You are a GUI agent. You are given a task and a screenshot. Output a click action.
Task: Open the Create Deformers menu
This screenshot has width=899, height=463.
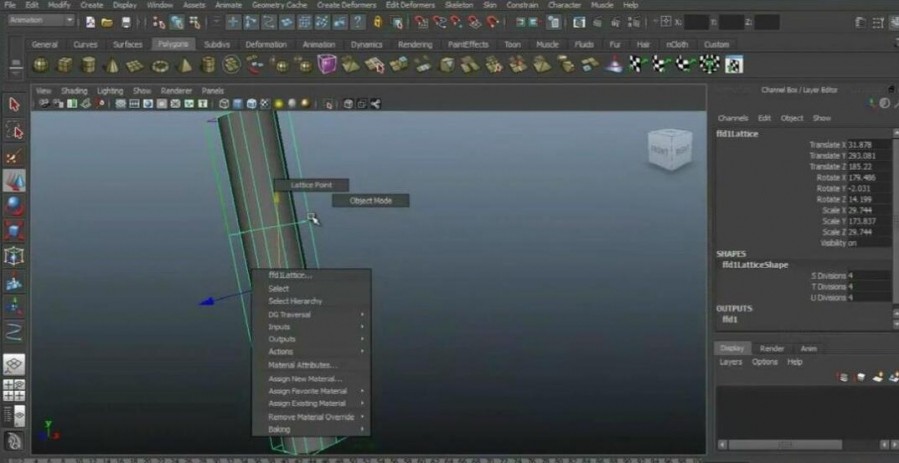pyautogui.click(x=346, y=5)
